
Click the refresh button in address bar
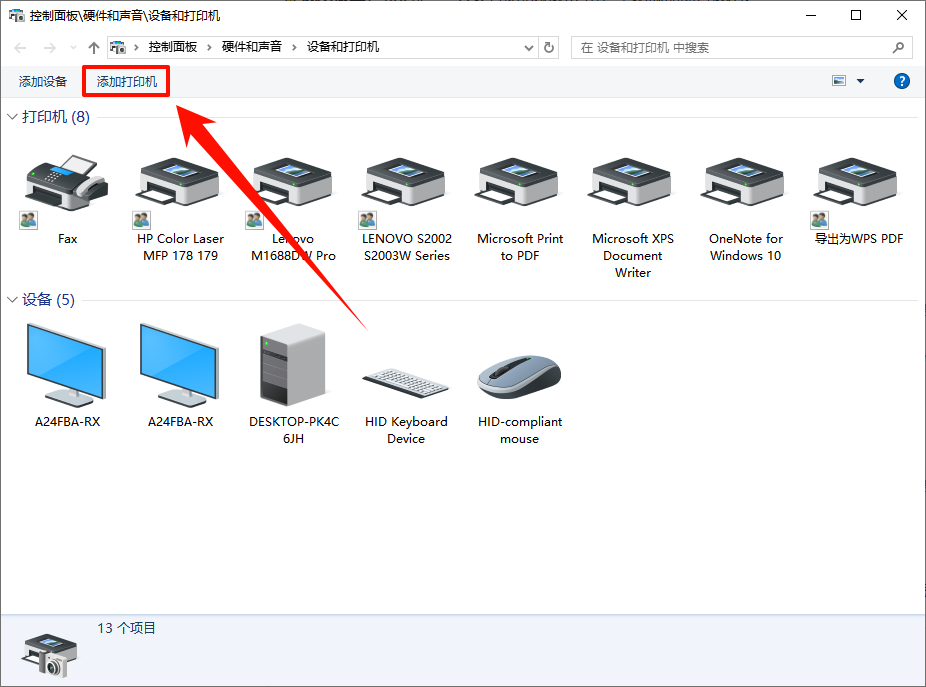click(549, 47)
